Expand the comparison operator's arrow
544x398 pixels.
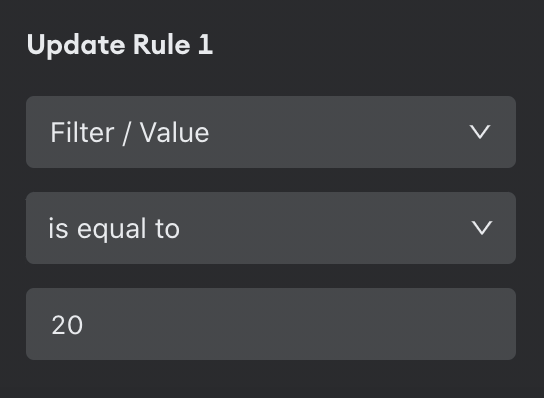coord(482,228)
